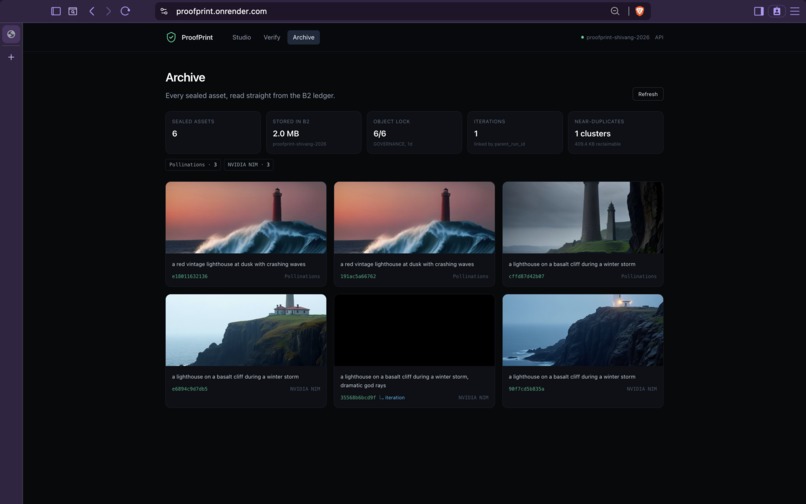Viewport: 806px width, 504px height.
Task: Open thumbnail of asset 90f7cd5b835a
Action: pos(583,330)
